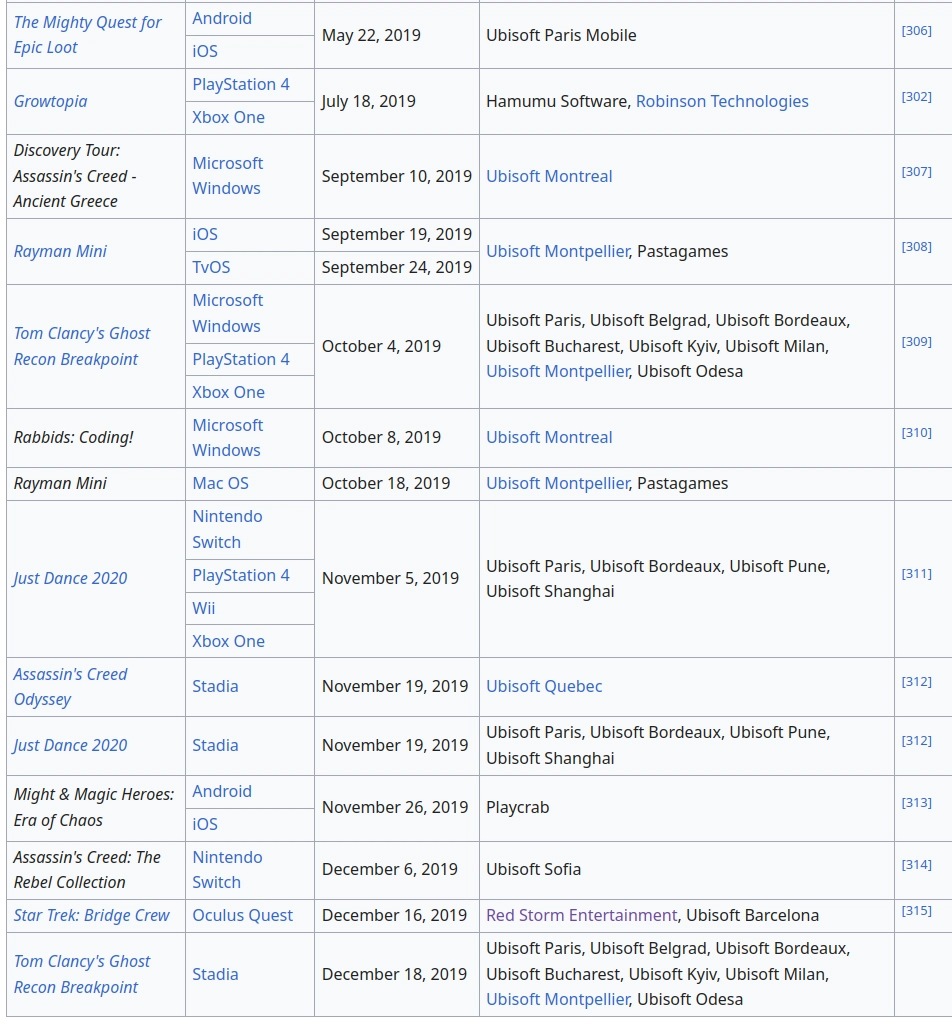The image size is (952, 1023).
Task: Click Android in the Mighty Quest row
Action: [x=222, y=18]
